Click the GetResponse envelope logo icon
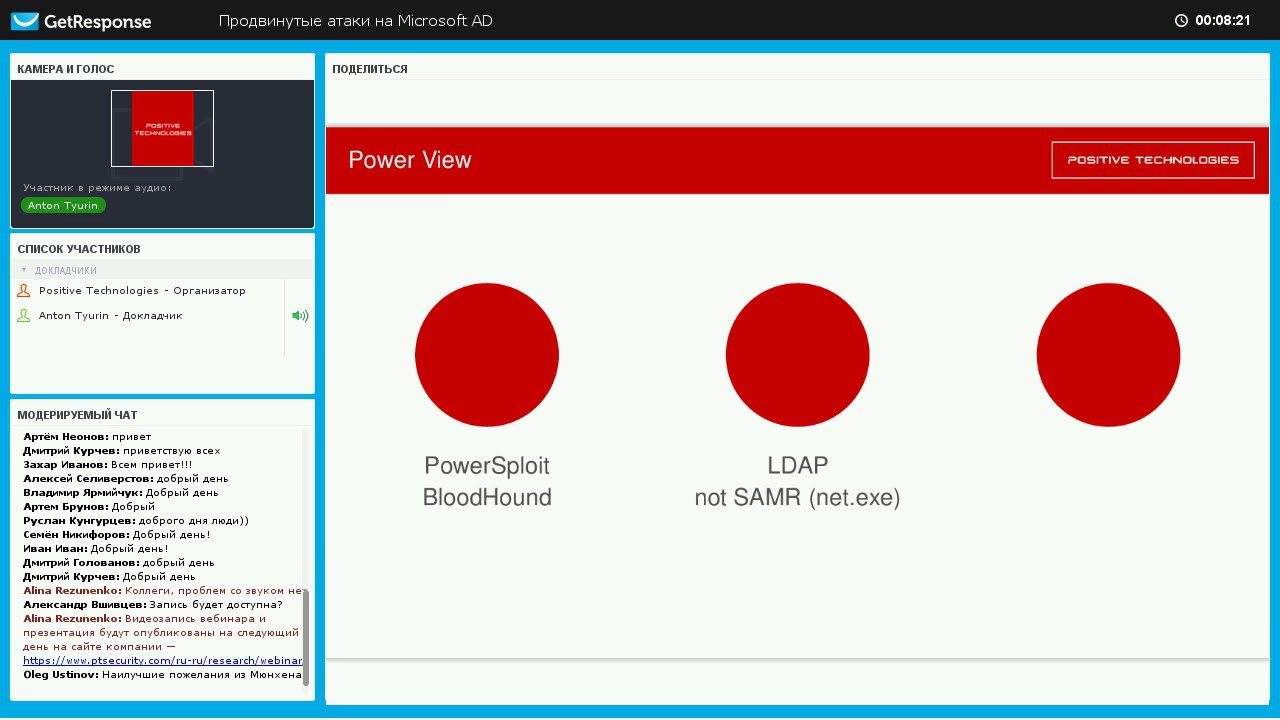This screenshot has height=720, width=1280. click(x=25, y=21)
